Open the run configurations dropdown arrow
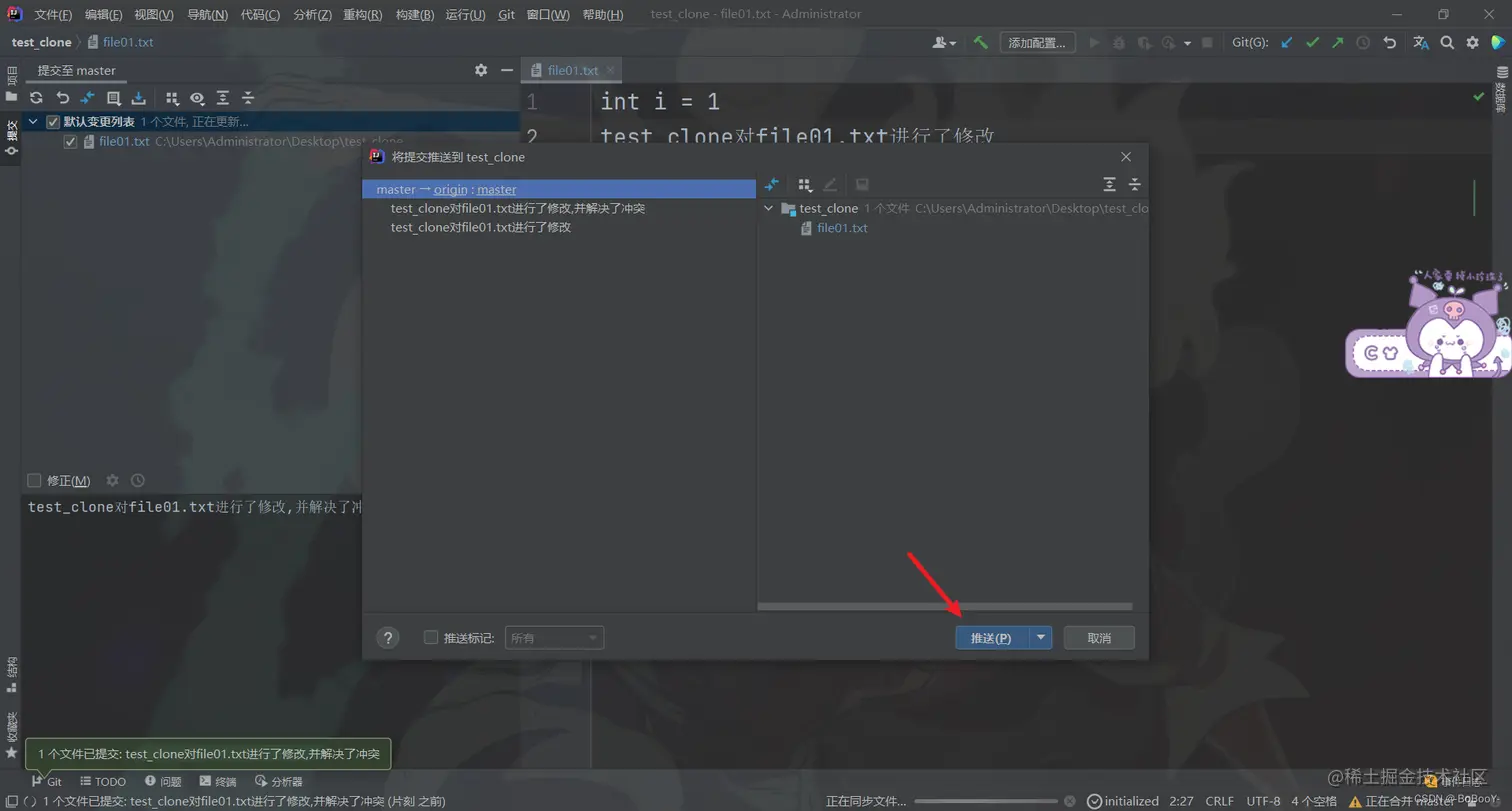1512x811 pixels. [1187, 43]
